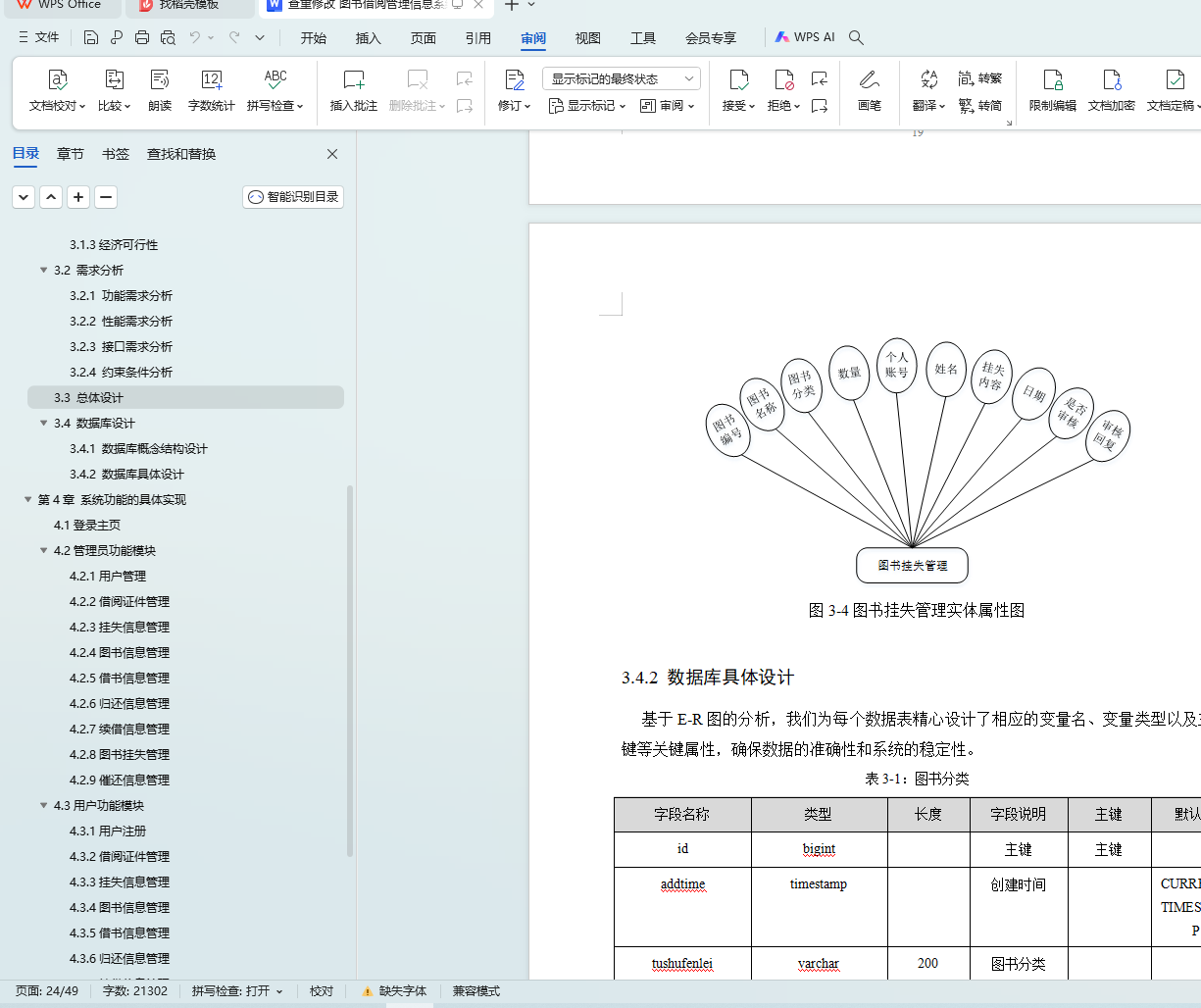The height and width of the screenshot is (1008, 1201).
Task: Open 文档加密 document encryption
Action: click(1112, 90)
